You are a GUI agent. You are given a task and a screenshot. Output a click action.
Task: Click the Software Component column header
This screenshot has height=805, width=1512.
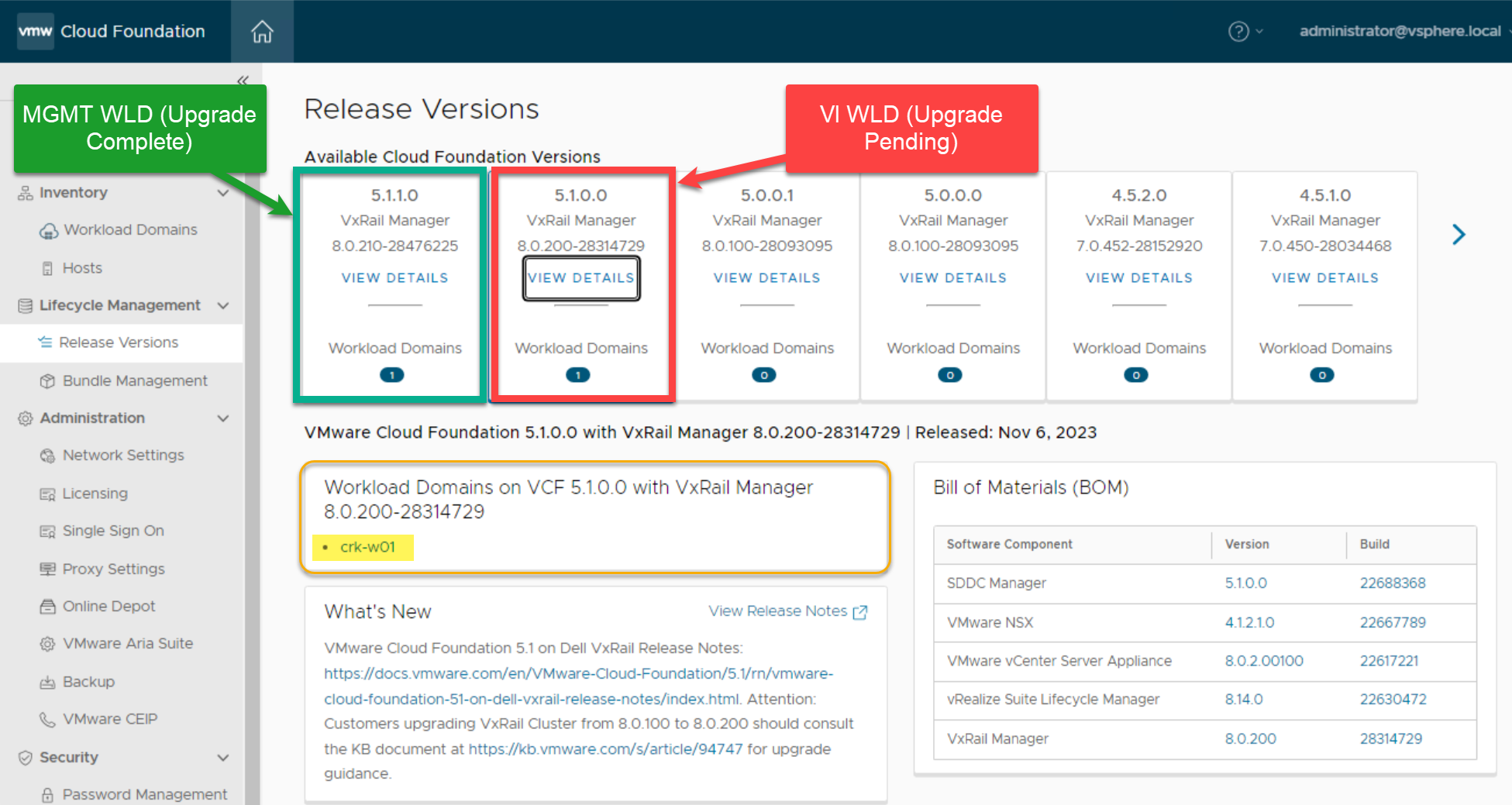pyautogui.click(x=1009, y=545)
